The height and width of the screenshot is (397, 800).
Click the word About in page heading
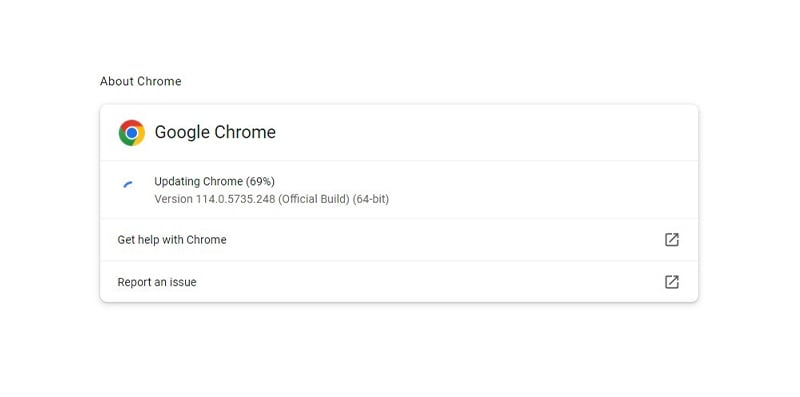tap(117, 82)
